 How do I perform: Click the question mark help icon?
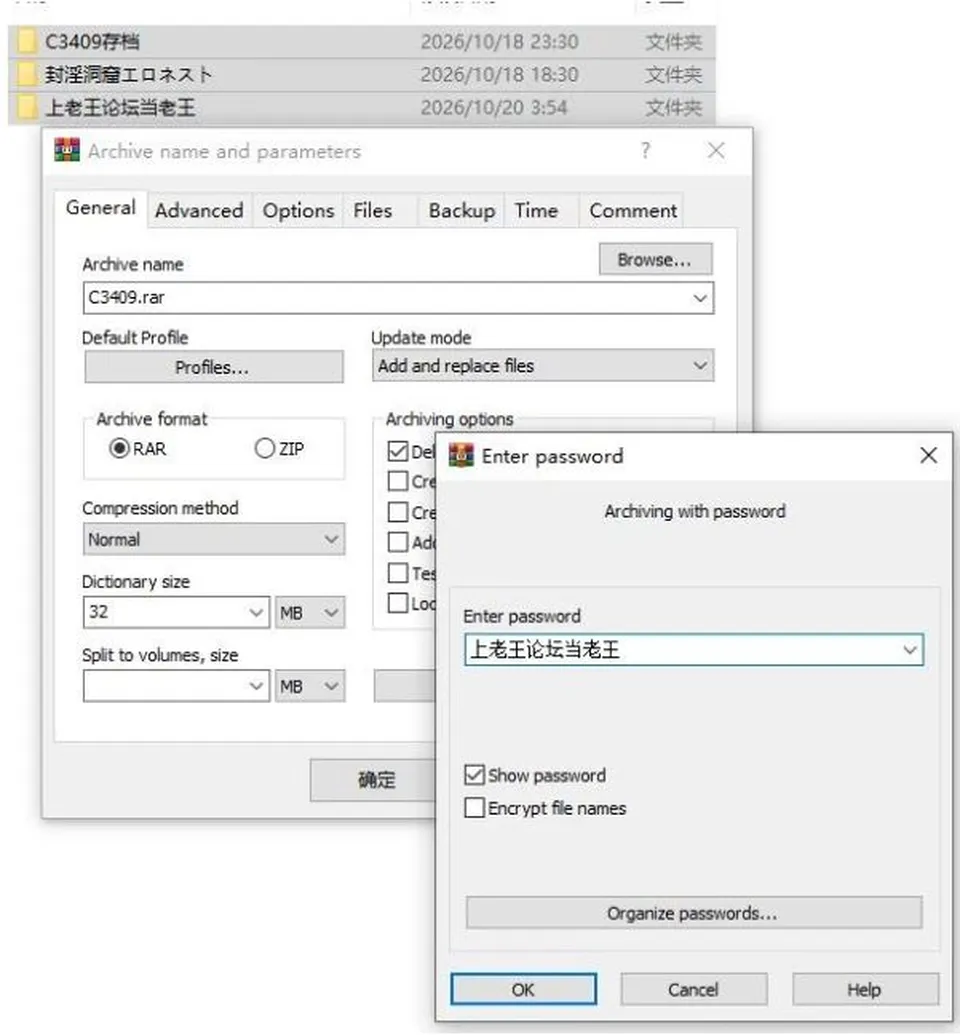[645, 150]
